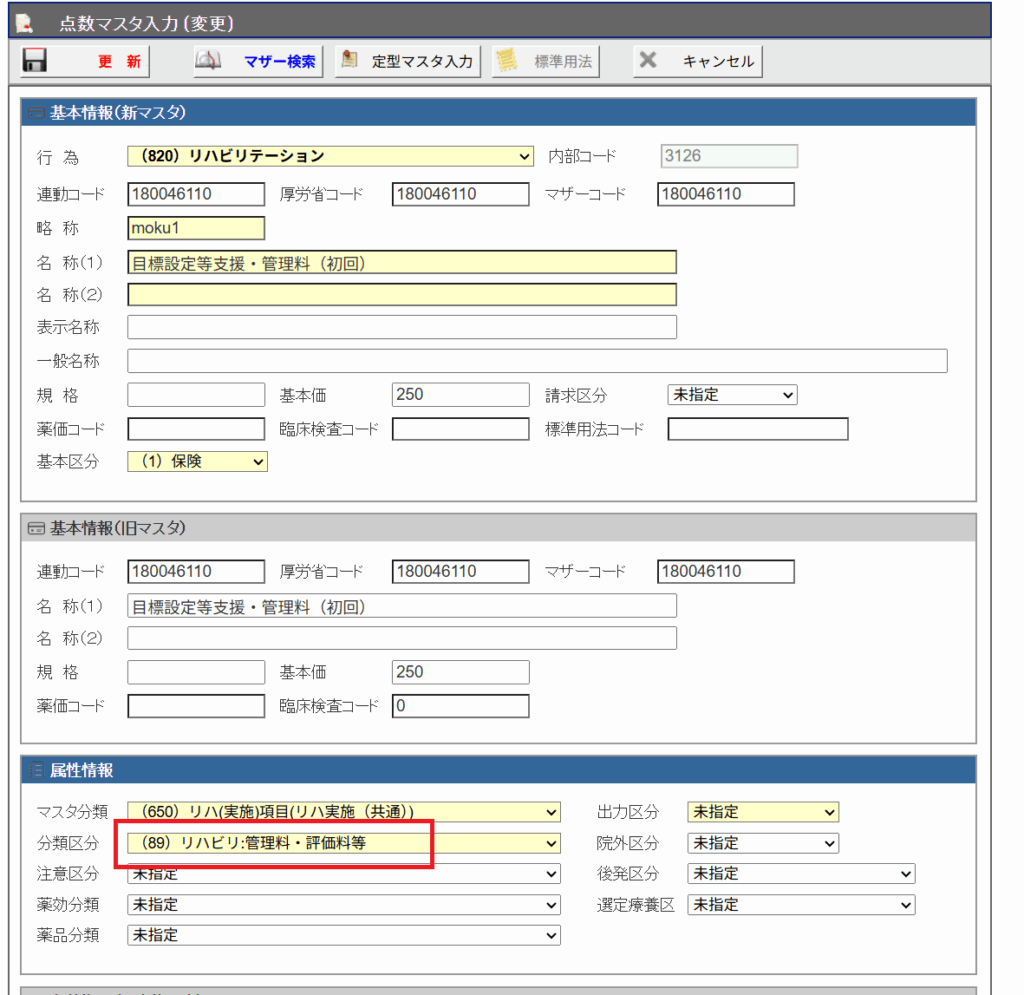The width and height of the screenshot is (1024, 995).
Task: Click the 標準用法コード field
Action: point(758,429)
